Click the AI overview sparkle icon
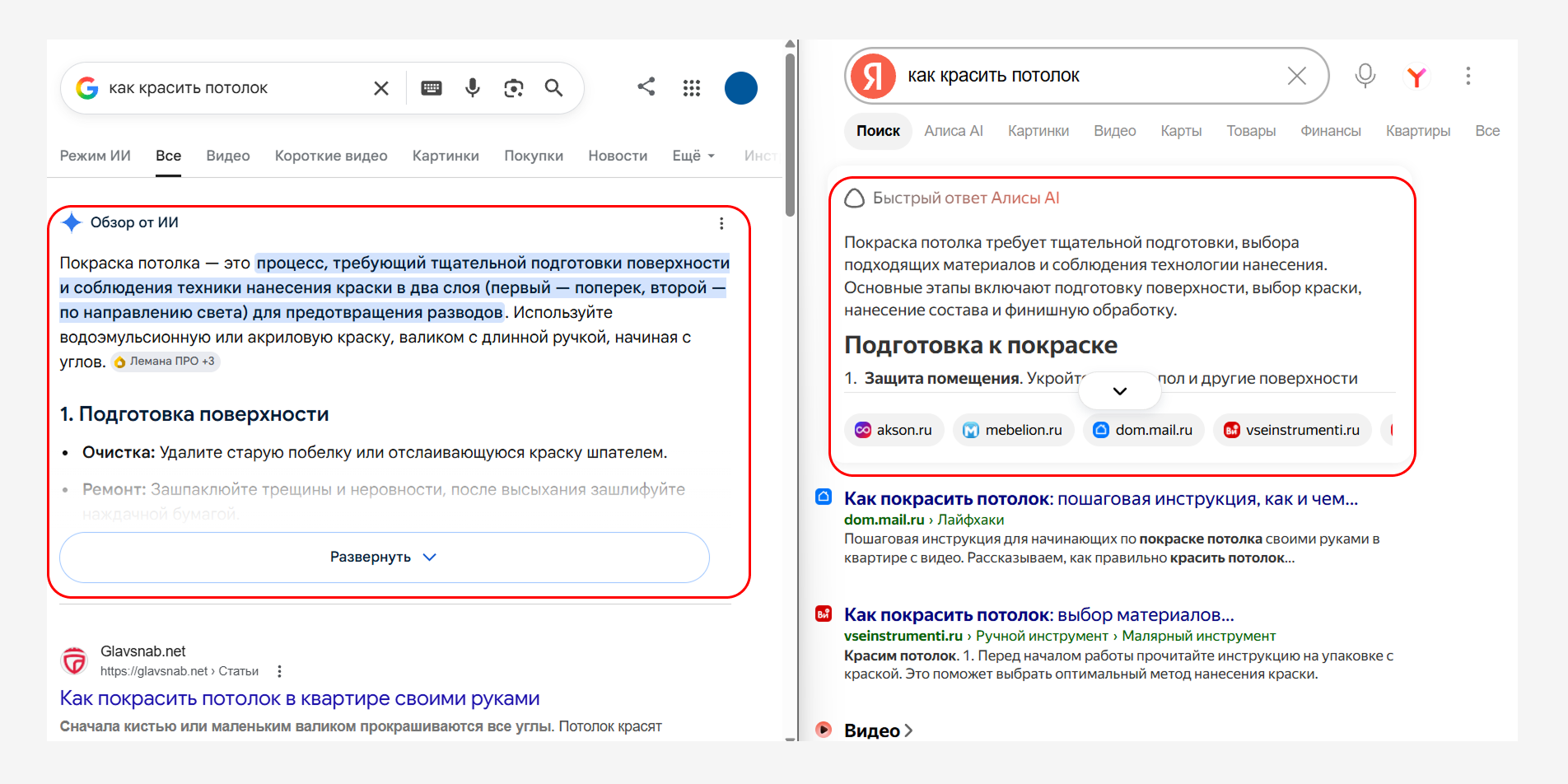 point(72,222)
